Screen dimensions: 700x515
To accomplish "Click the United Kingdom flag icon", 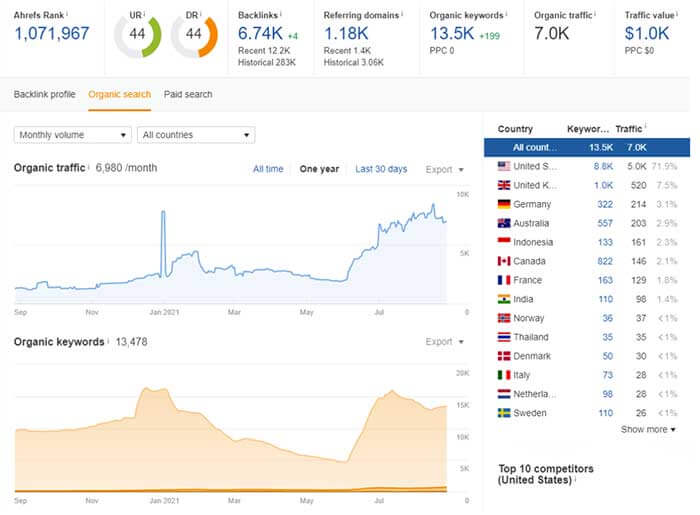I will (504, 185).
